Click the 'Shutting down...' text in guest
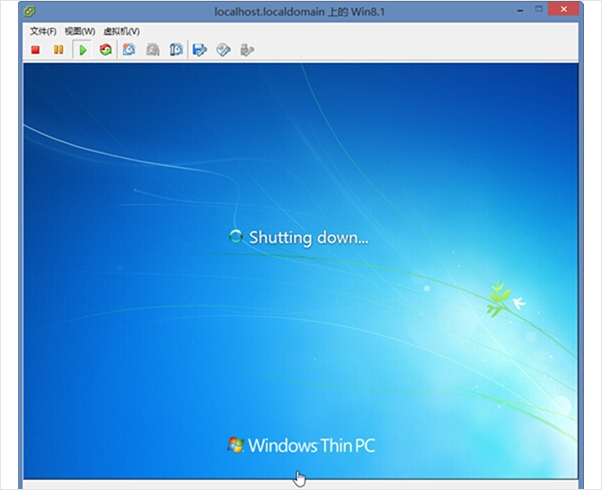Screen dimensions: 602x490 coord(309,238)
